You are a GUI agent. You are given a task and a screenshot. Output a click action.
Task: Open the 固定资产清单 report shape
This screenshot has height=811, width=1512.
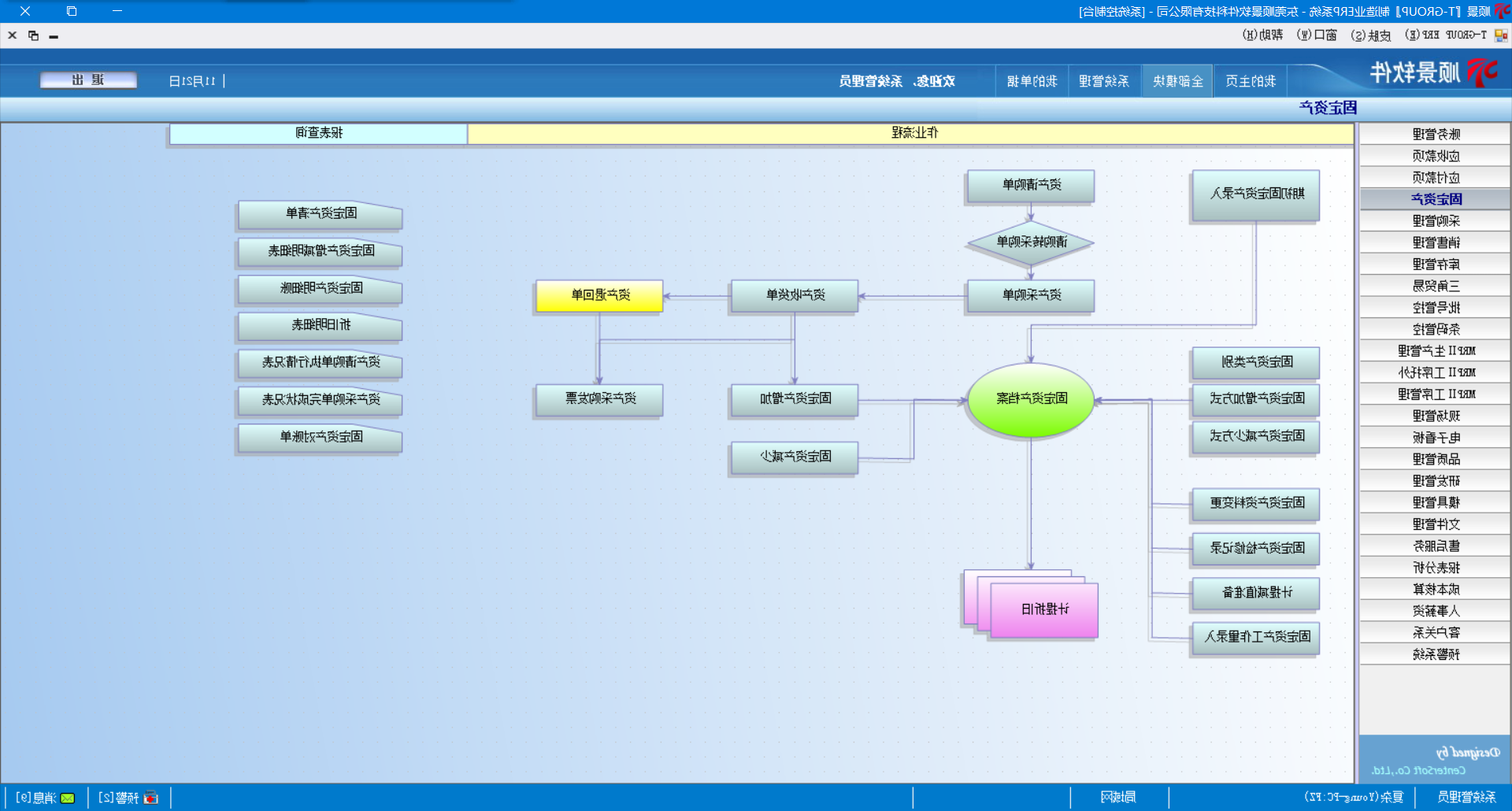pyautogui.click(x=321, y=213)
